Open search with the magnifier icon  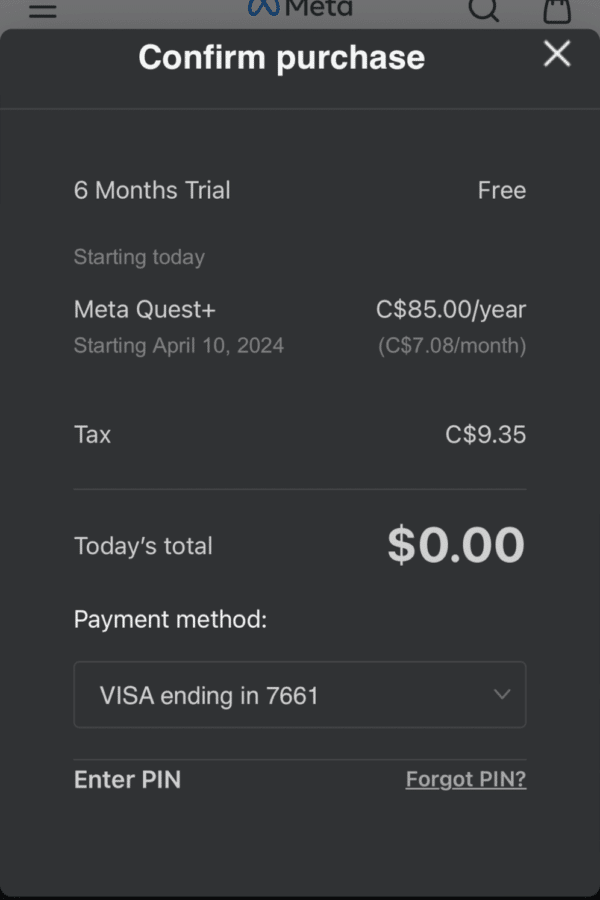pos(483,9)
